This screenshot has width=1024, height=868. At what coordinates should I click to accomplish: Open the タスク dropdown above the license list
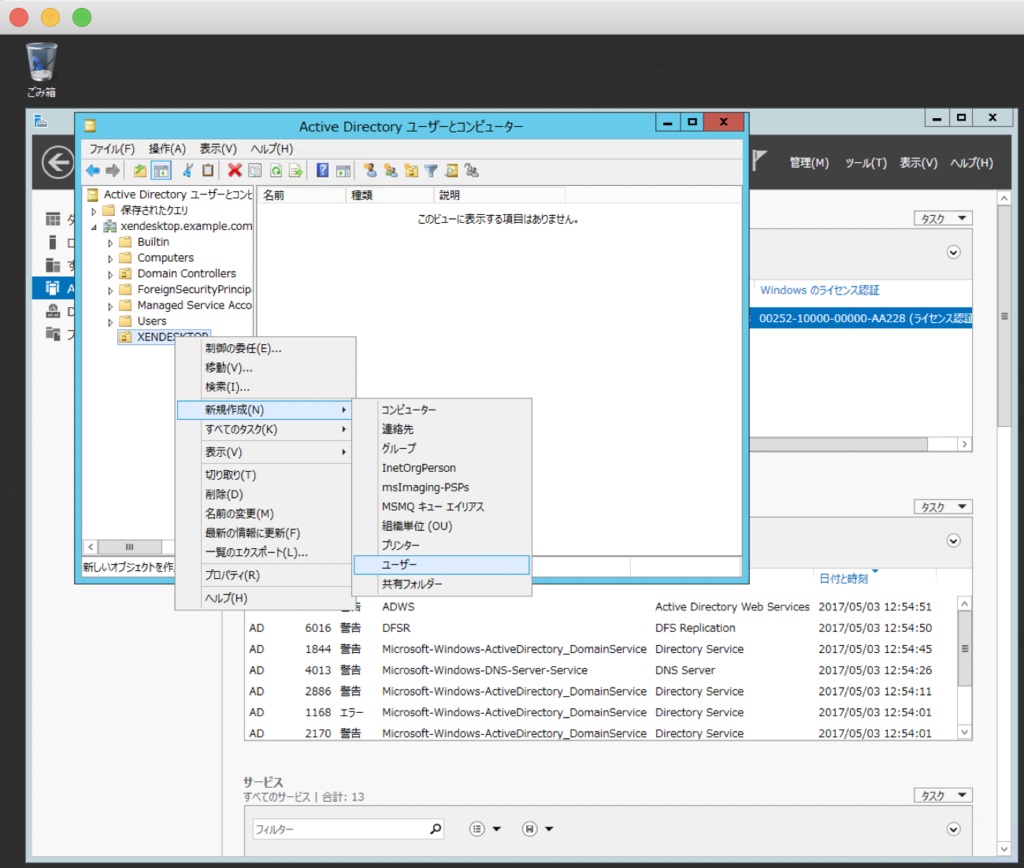943,219
